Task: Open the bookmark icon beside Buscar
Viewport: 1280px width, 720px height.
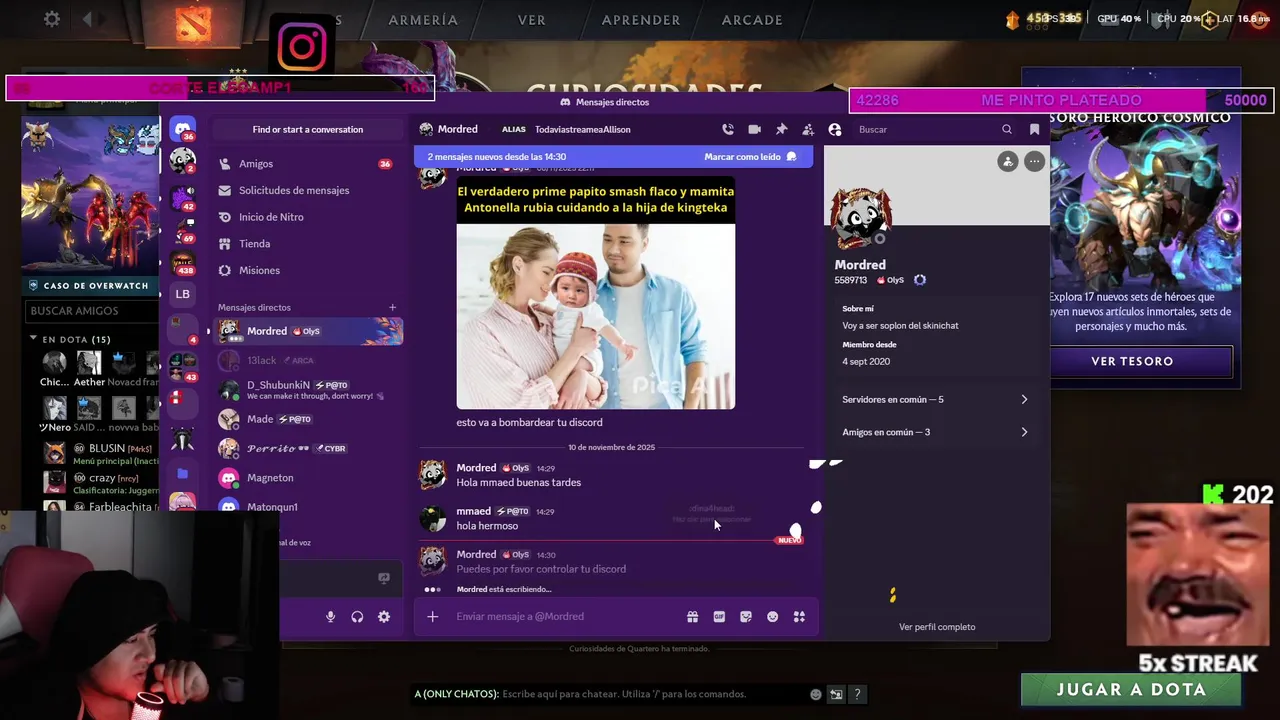Action: coord(1035,129)
